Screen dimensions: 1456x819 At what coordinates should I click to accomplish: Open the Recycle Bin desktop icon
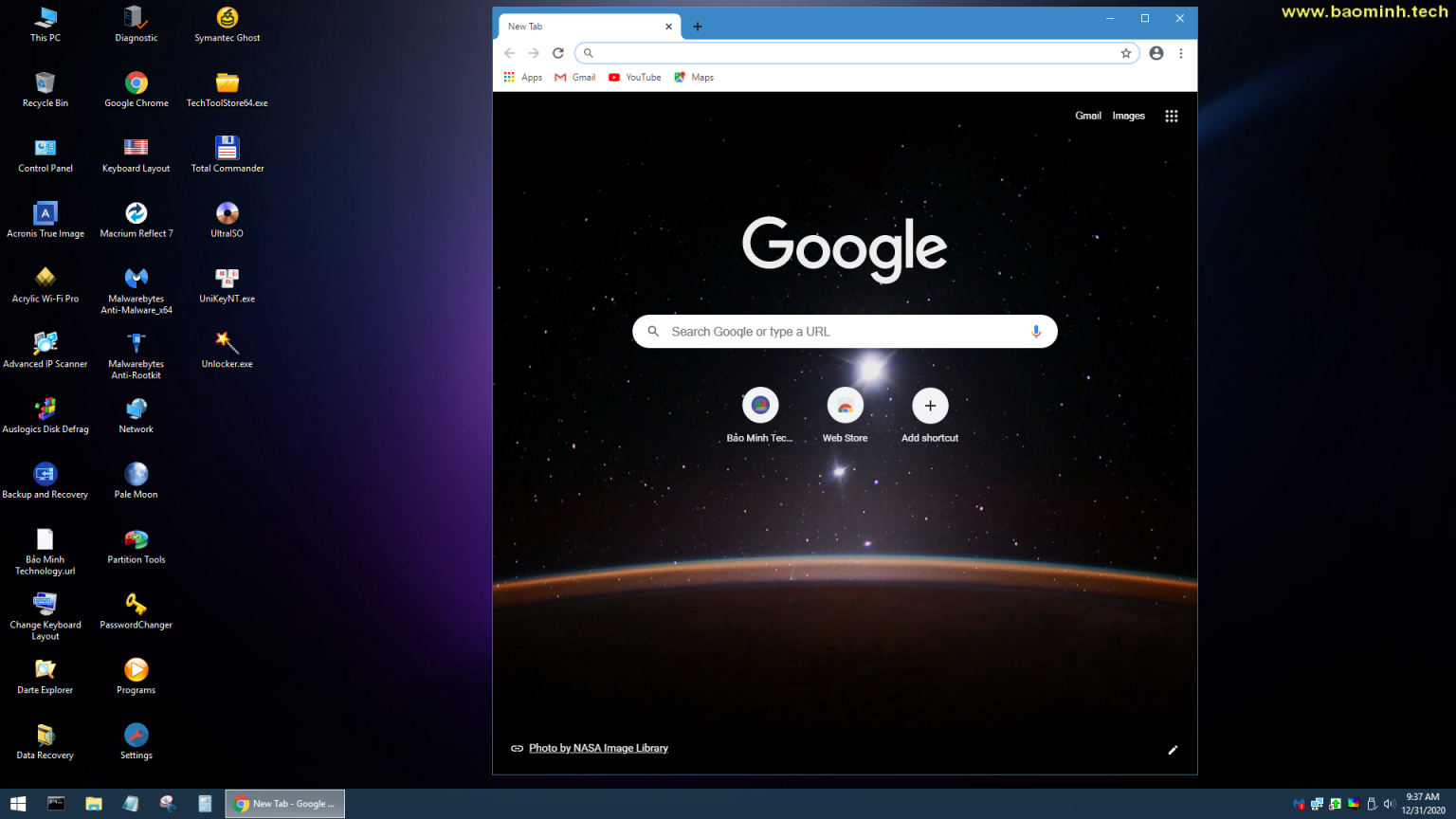click(45, 90)
